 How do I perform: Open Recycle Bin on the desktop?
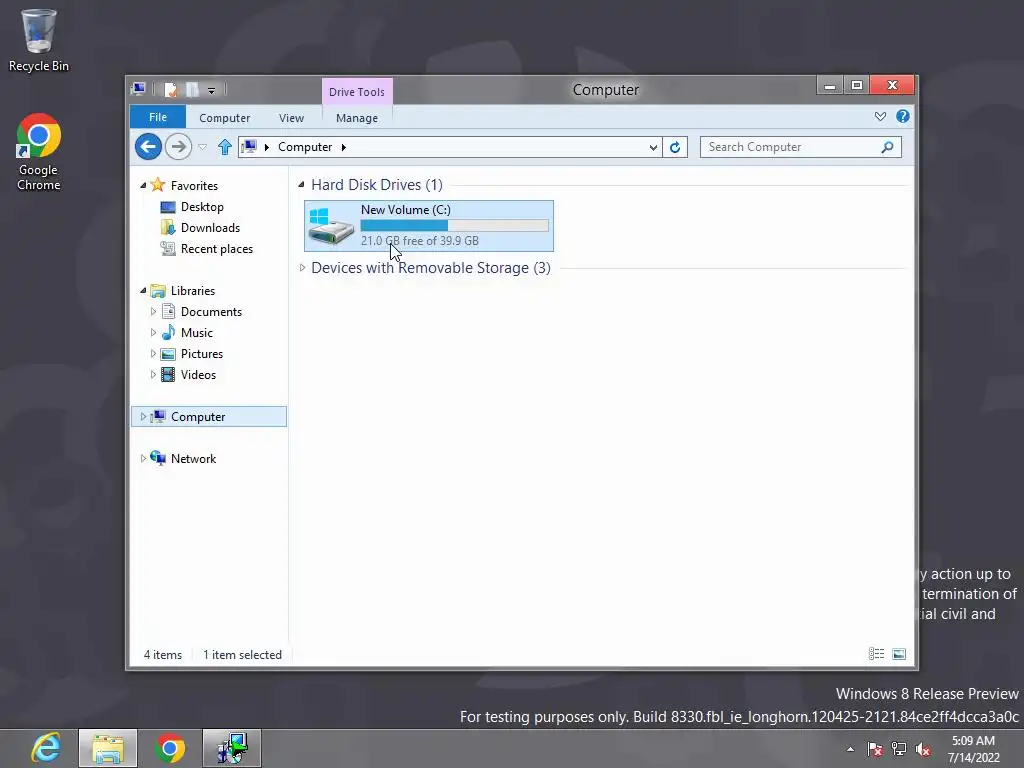39,40
